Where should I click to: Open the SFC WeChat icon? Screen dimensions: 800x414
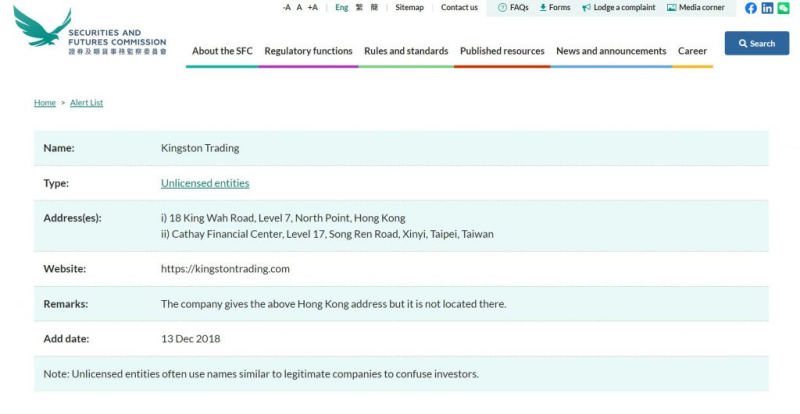(x=783, y=8)
